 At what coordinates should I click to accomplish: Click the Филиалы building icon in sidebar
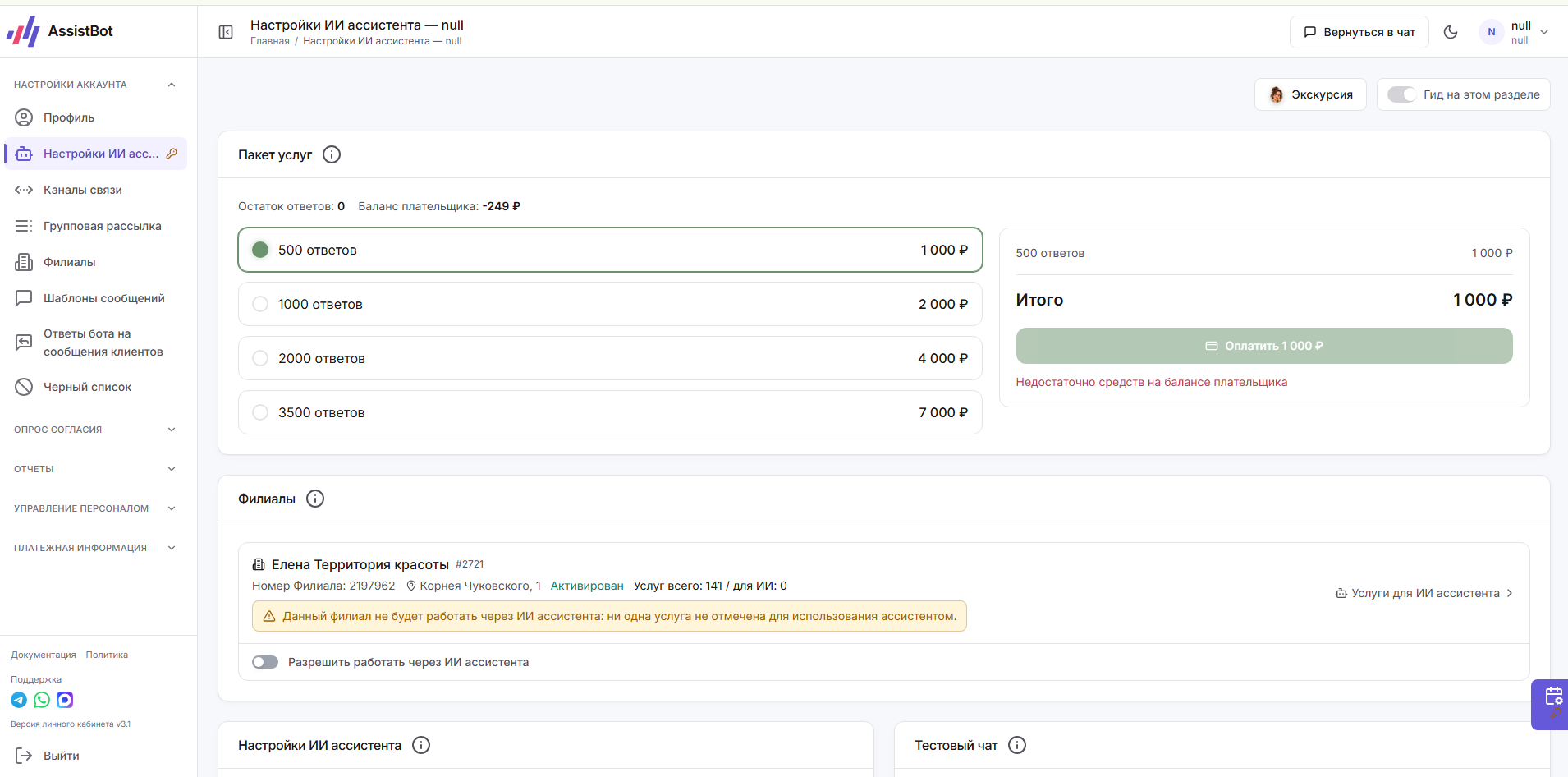coord(24,262)
